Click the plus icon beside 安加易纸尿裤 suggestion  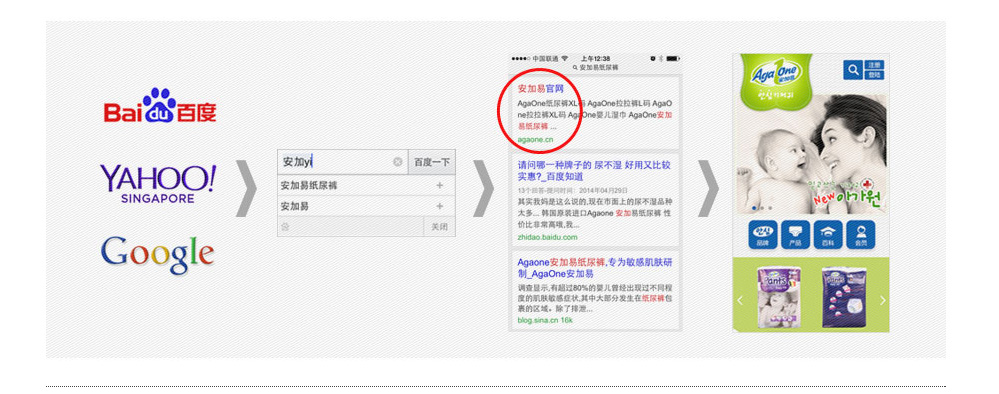click(x=440, y=186)
